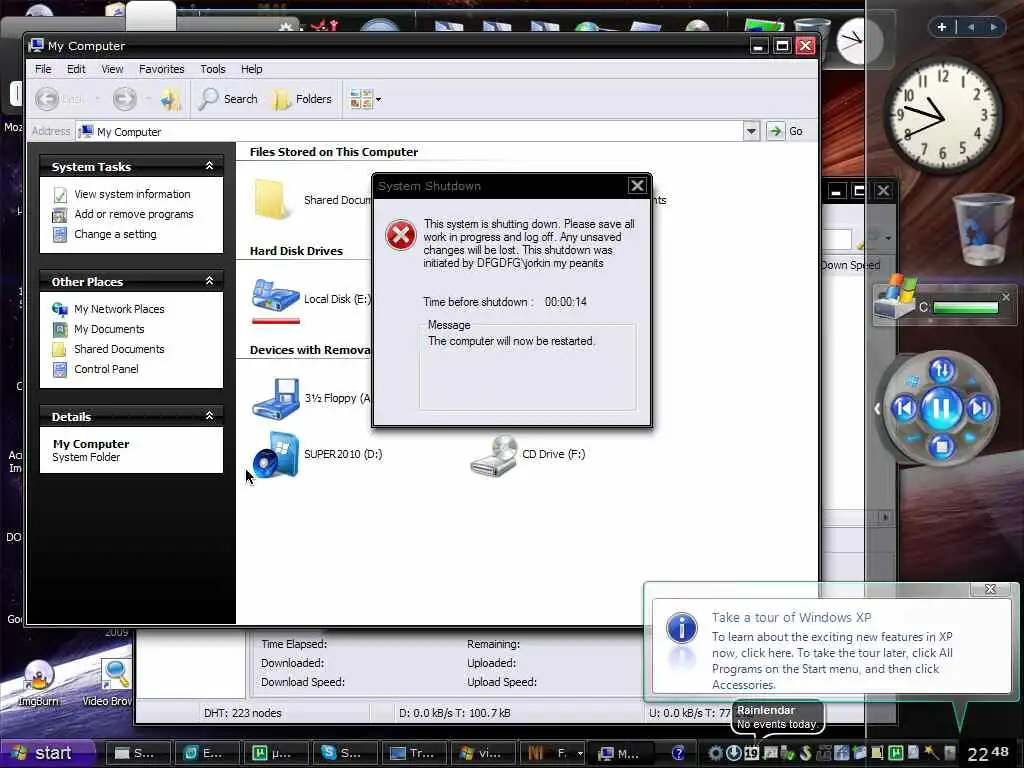This screenshot has width=1024, height=768.
Task: Open the Edit menu
Action: point(76,69)
